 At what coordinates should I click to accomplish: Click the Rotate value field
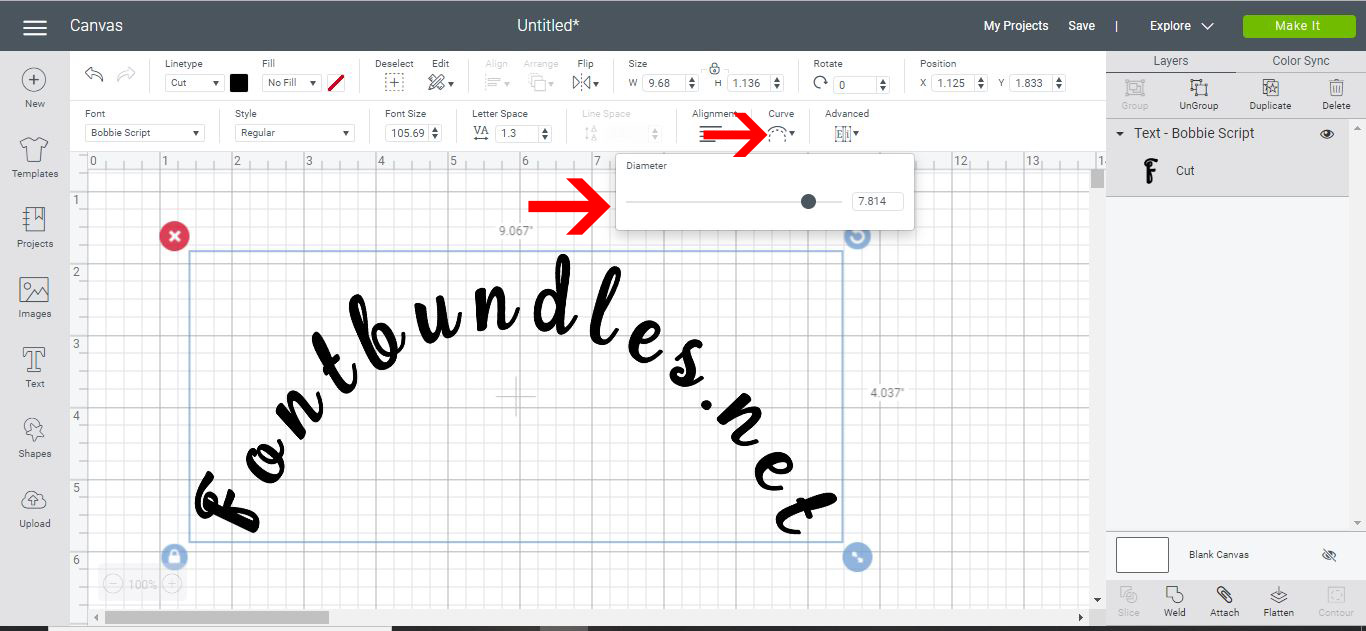[856, 85]
